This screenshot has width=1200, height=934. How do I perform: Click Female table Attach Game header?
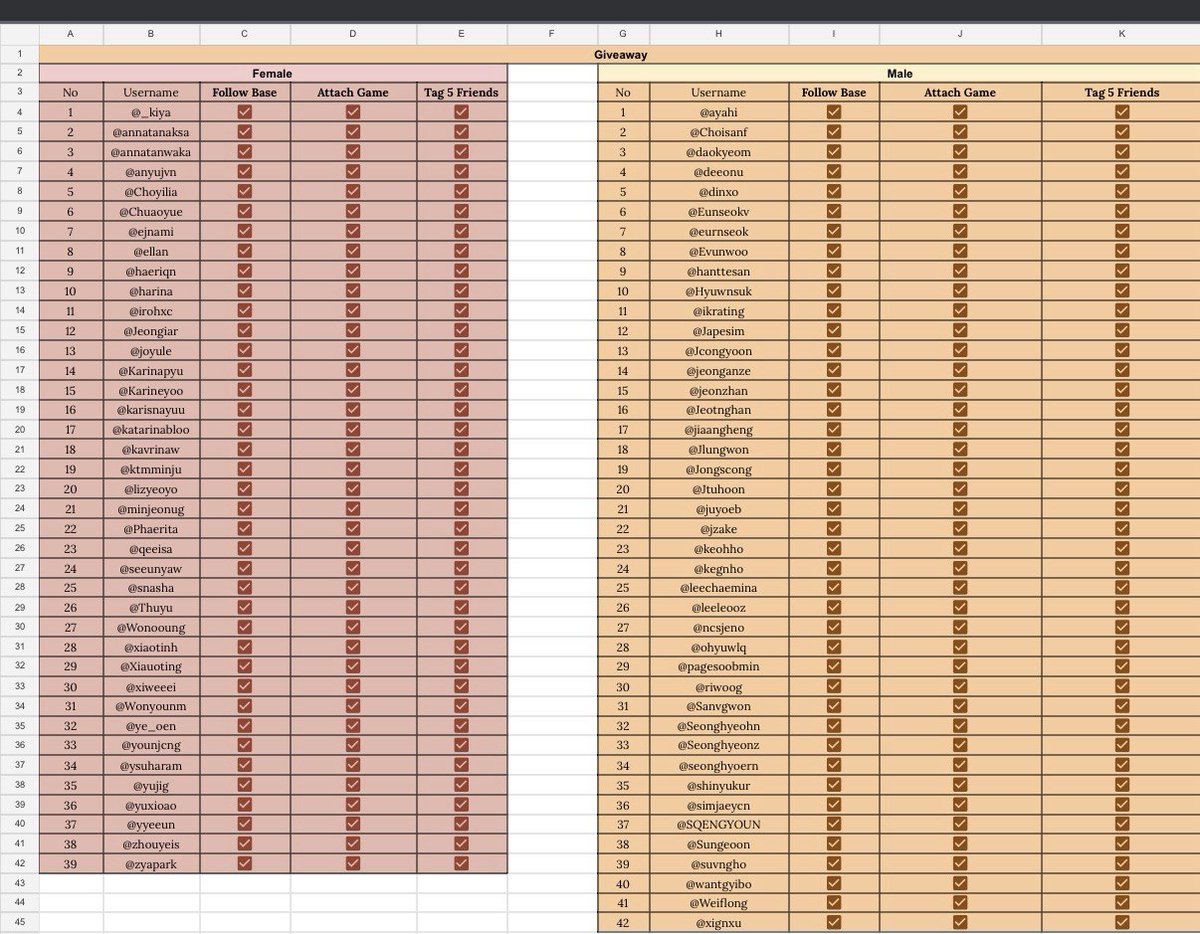[x=353, y=92]
